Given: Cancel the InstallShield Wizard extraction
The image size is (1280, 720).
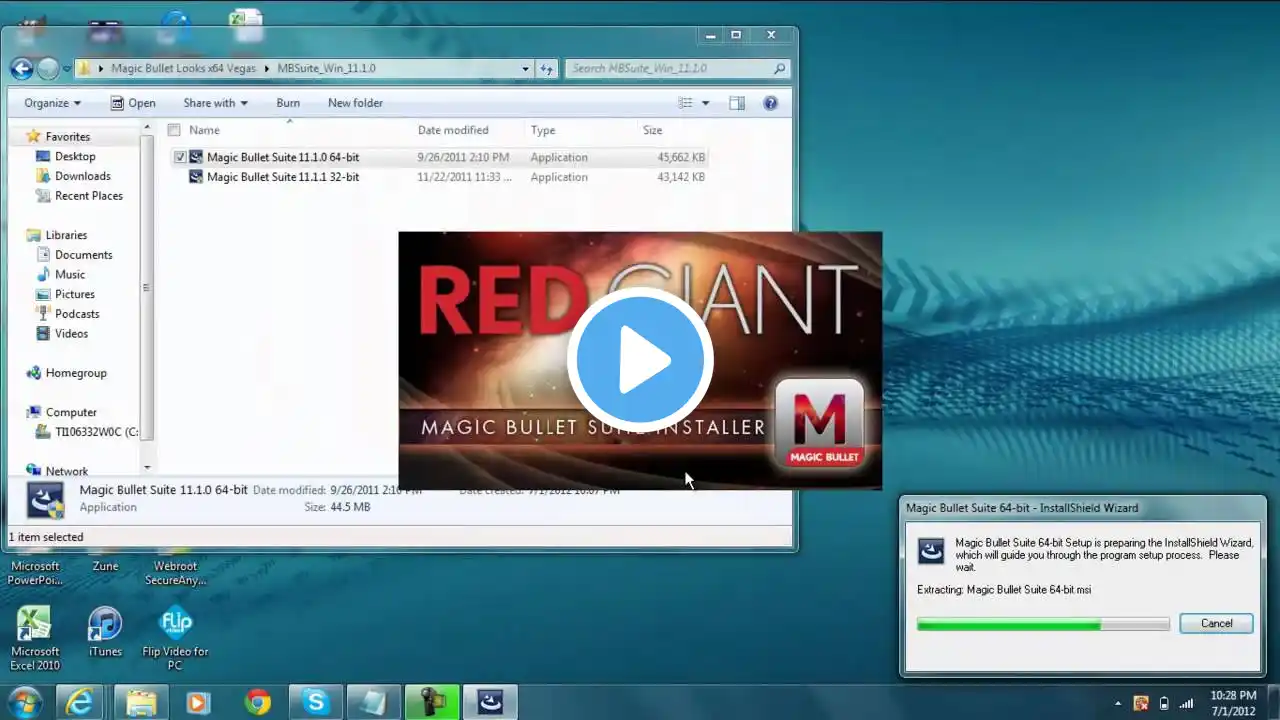Looking at the screenshot, I should tap(1216, 623).
